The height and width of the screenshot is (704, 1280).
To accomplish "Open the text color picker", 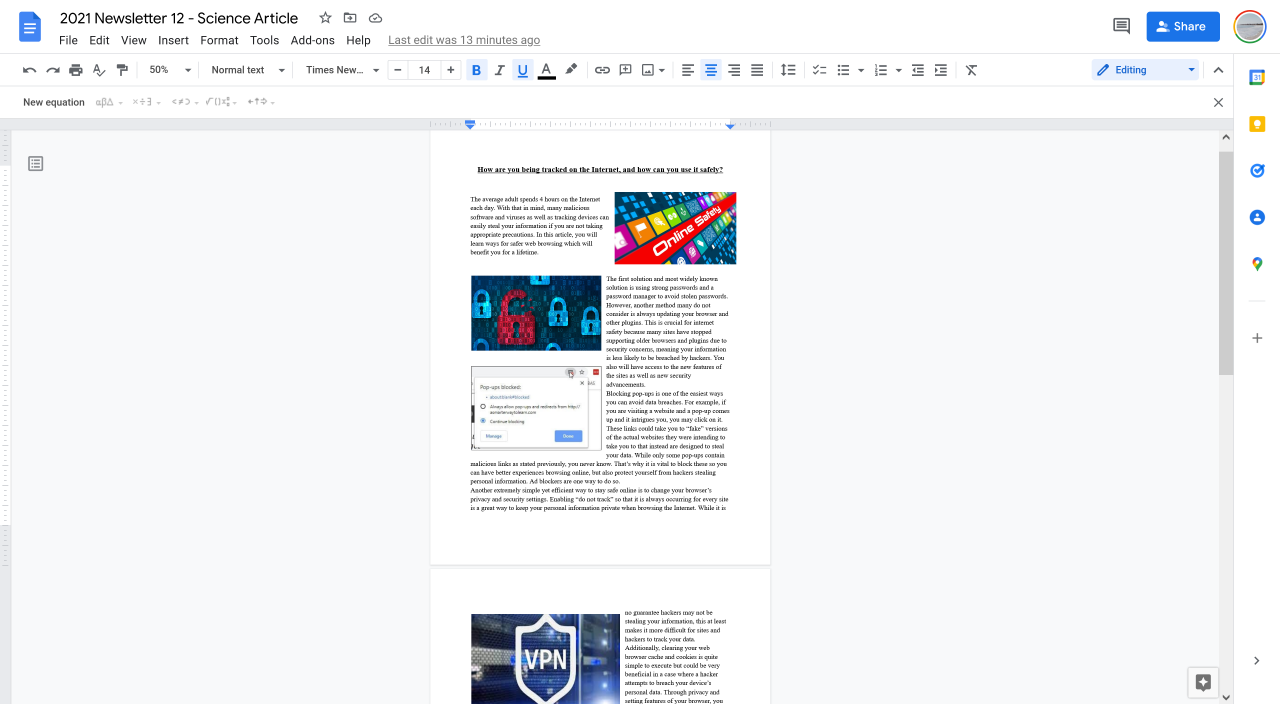I will 546,70.
